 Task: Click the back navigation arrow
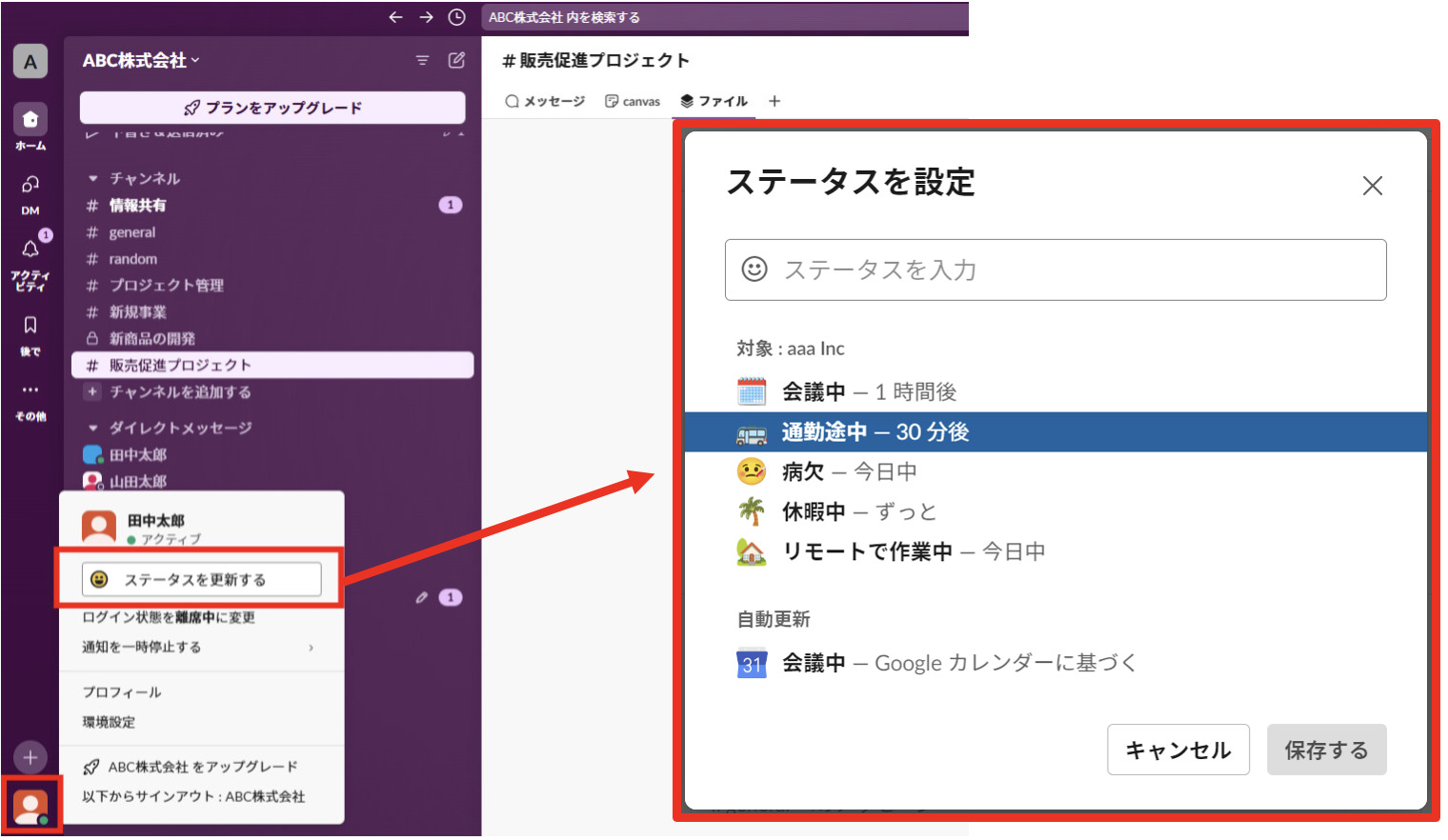[395, 16]
